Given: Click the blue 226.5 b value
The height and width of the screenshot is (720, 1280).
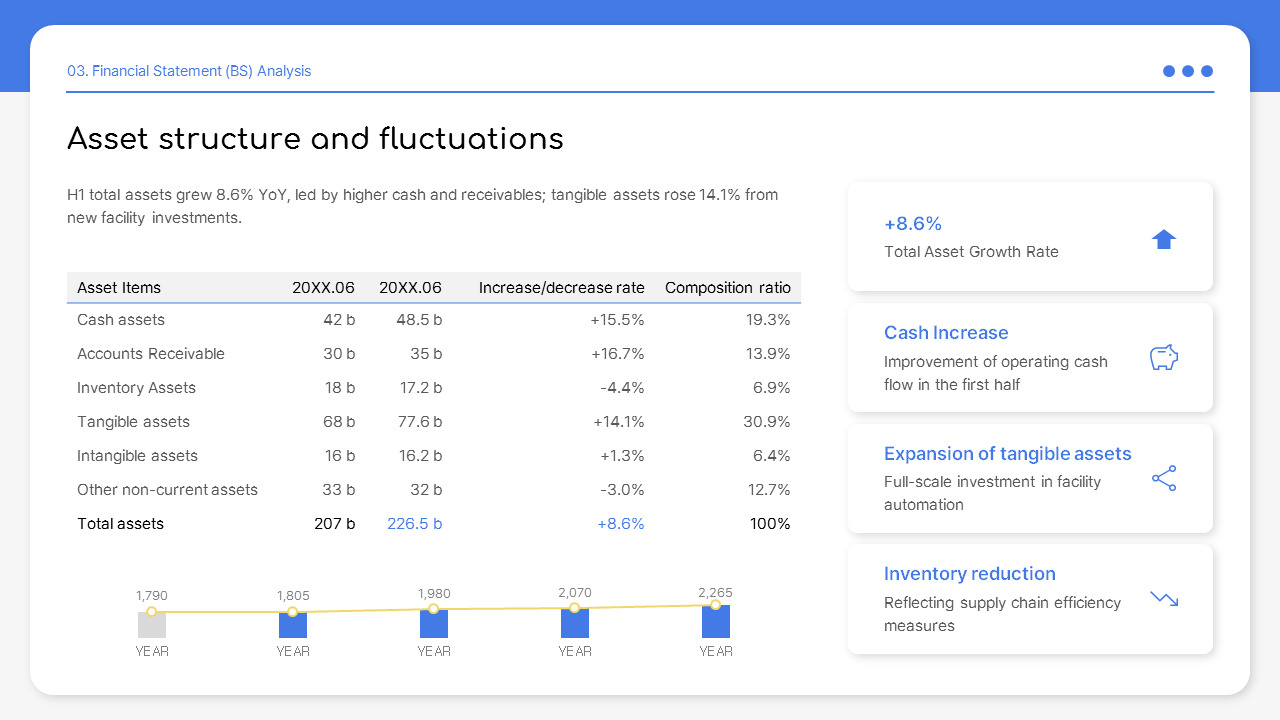Looking at the screenshot, I should click(x=414, y=523).
